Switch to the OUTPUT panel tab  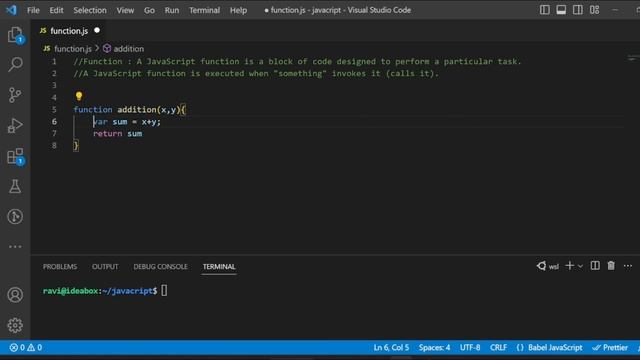click(x=105, y=267)
